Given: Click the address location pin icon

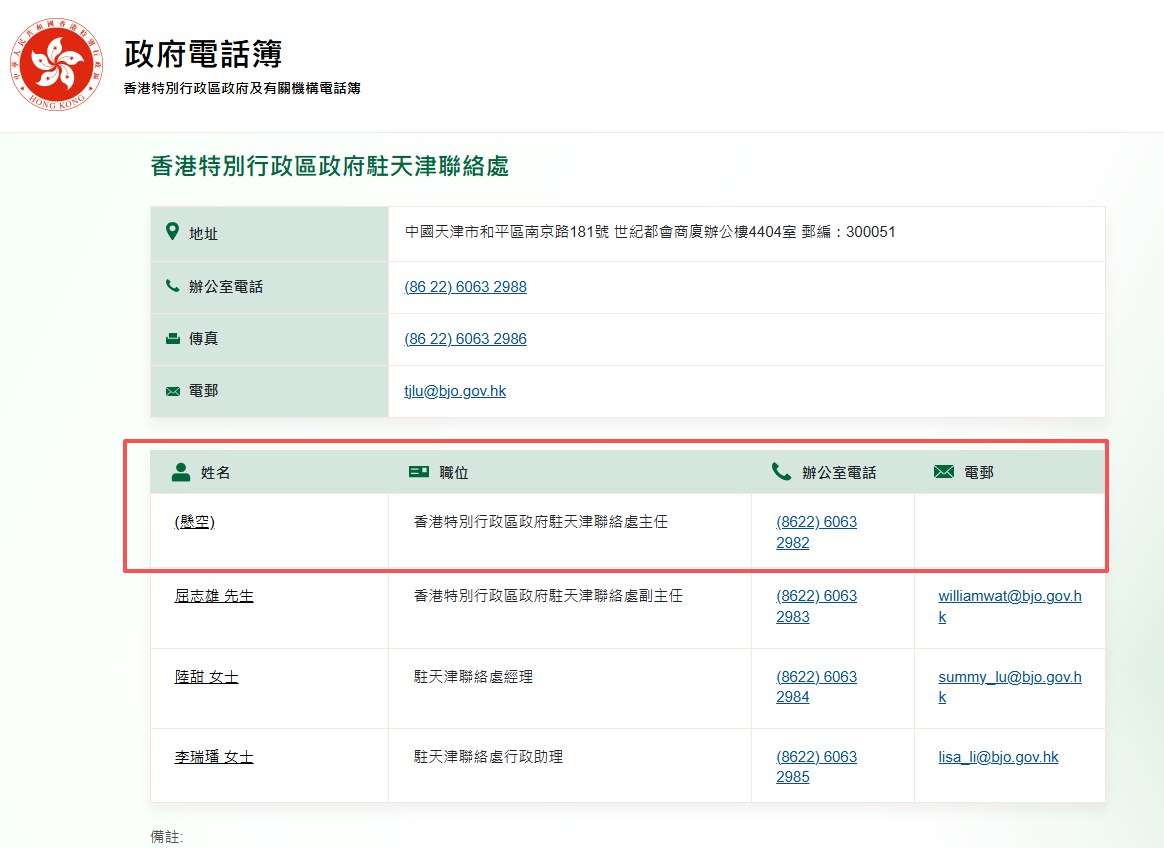Looking at the screenshot, I should [172, 232].
